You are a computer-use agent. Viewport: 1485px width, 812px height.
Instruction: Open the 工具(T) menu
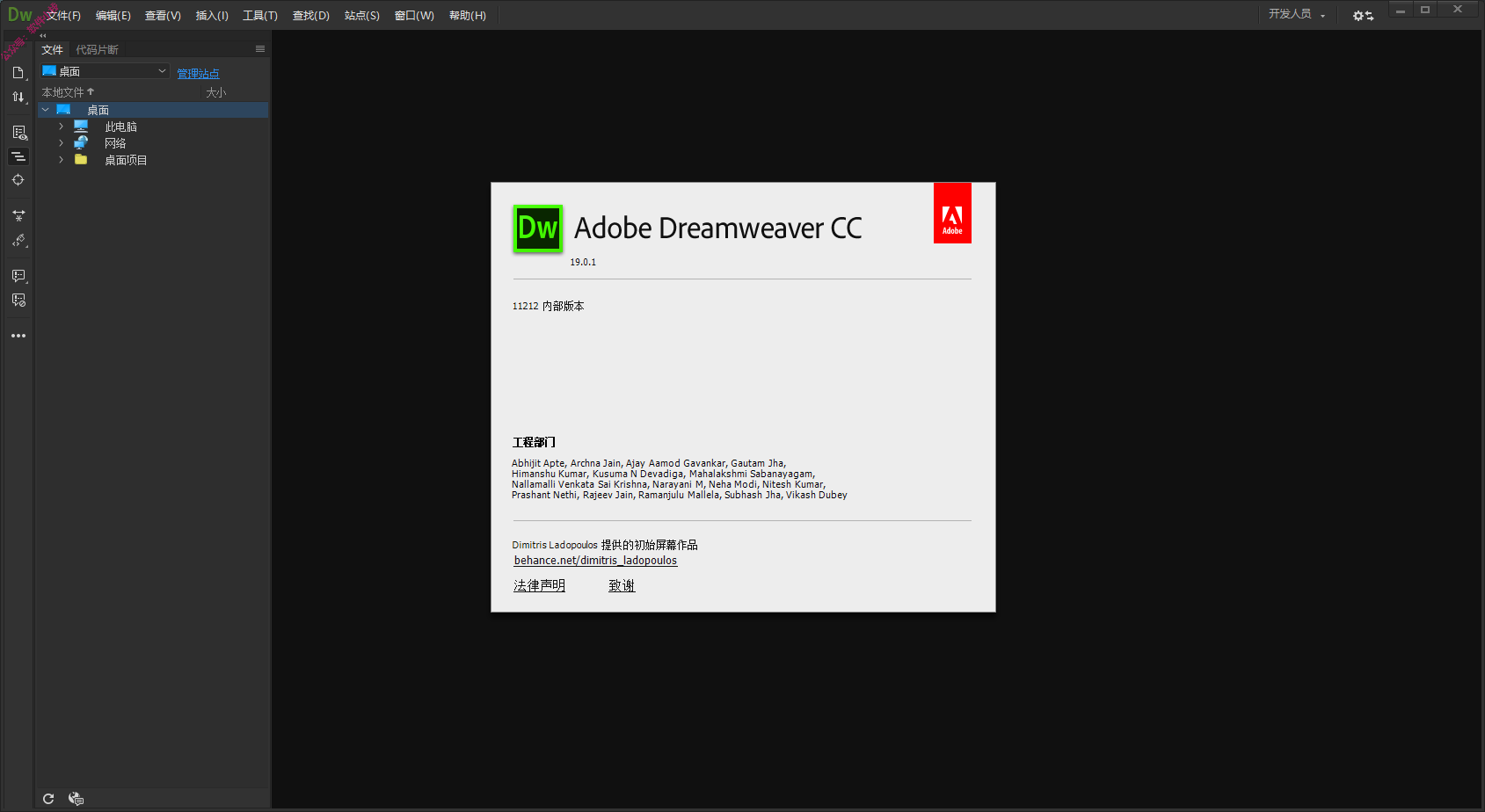tap(260, 16)
